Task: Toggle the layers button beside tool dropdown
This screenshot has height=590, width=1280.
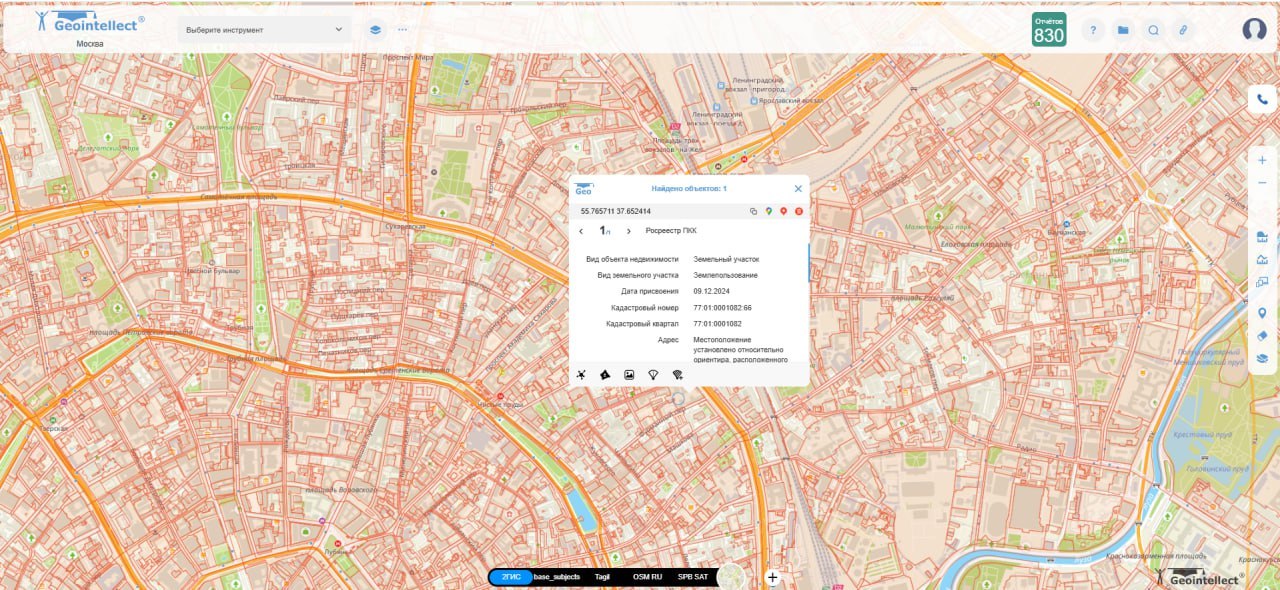Action: [375, 30]
